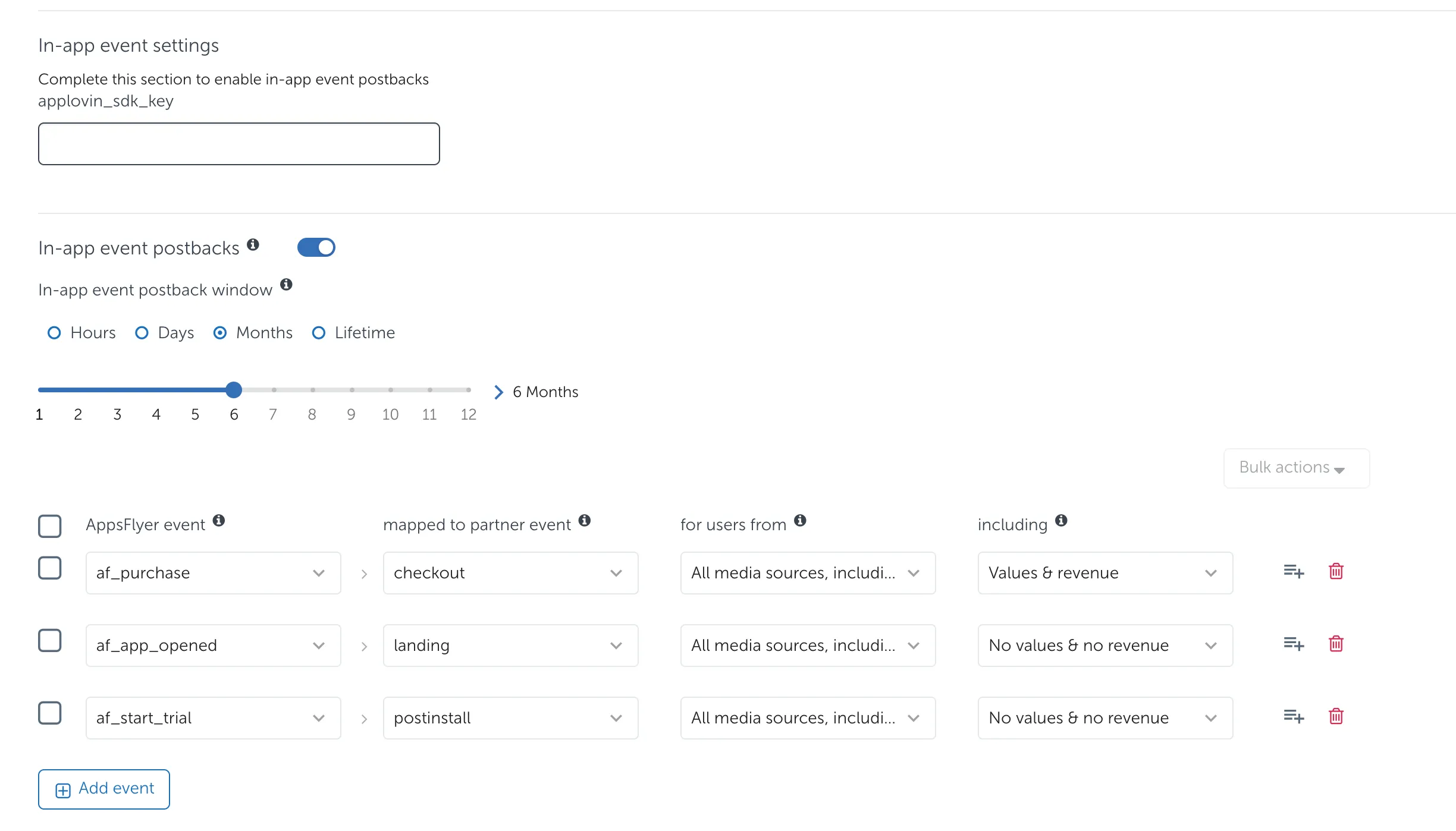Open the af_app_opened event dropdown
The width and height of the screenshot is (1456, 831).
pyautogui.click(x=214, y=646)
